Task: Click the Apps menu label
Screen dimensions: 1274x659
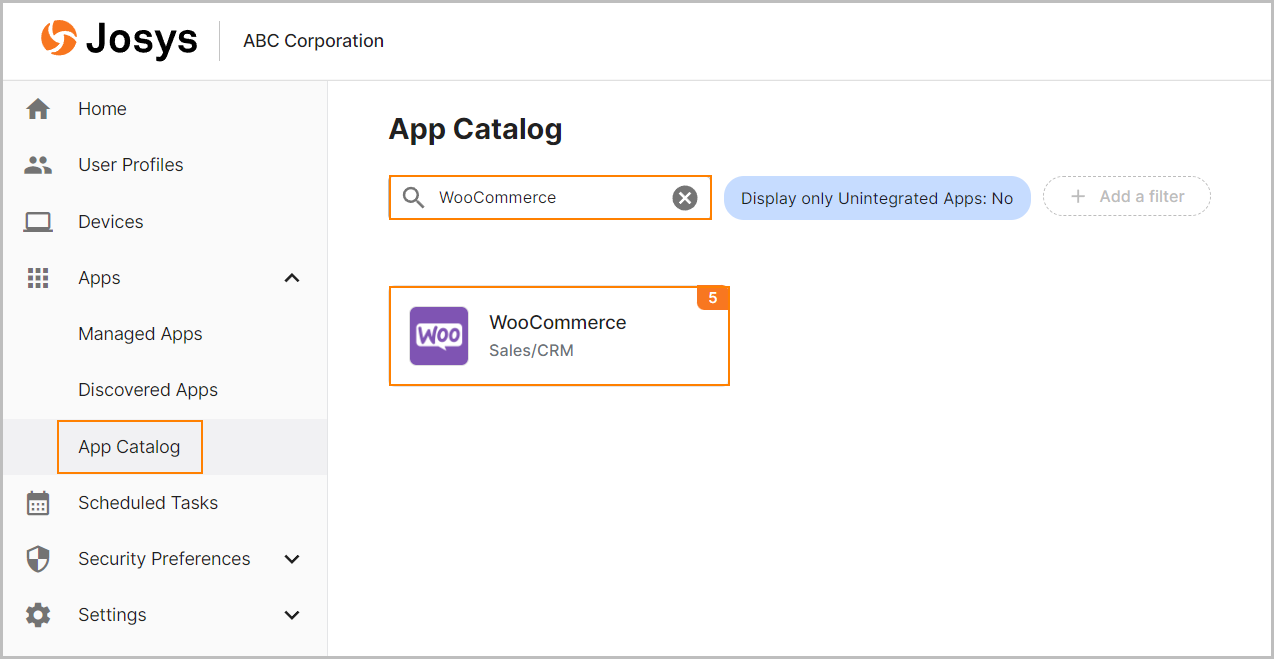Action: pyautogui.click(x=99, y=278)
